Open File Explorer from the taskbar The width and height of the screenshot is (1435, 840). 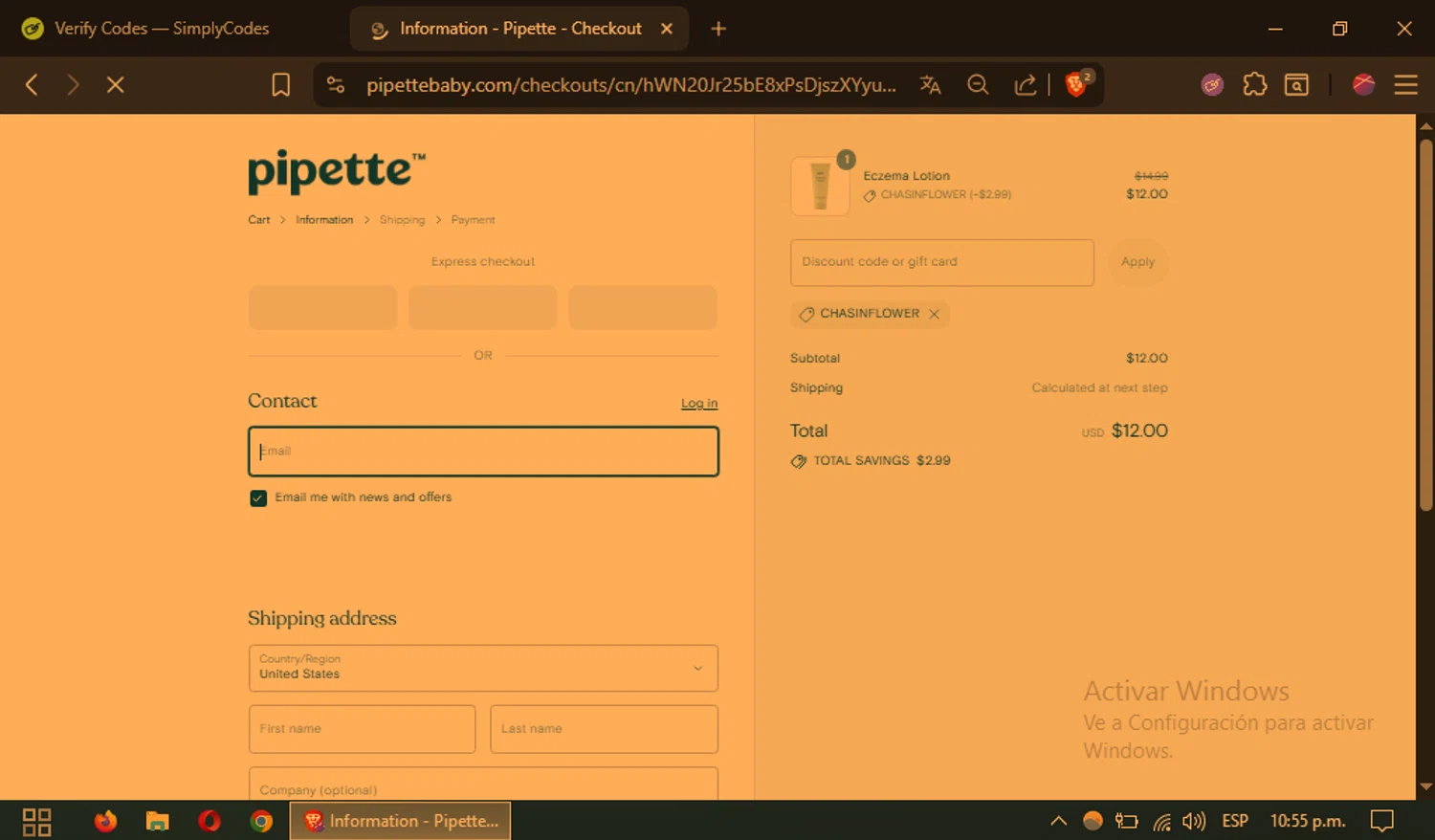pyautogui.click(x=157, y=821)
